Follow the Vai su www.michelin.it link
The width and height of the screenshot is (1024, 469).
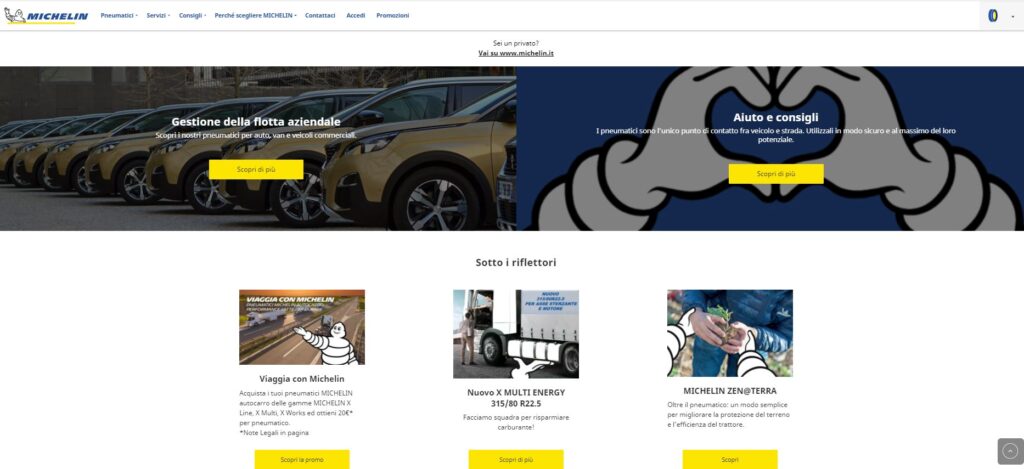click(516, 53)
